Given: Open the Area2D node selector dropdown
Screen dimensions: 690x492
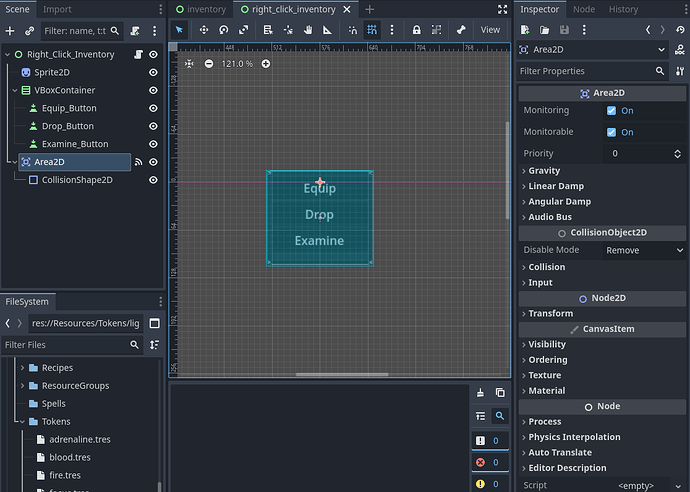Looking at the screenshot, I should 593,50.
